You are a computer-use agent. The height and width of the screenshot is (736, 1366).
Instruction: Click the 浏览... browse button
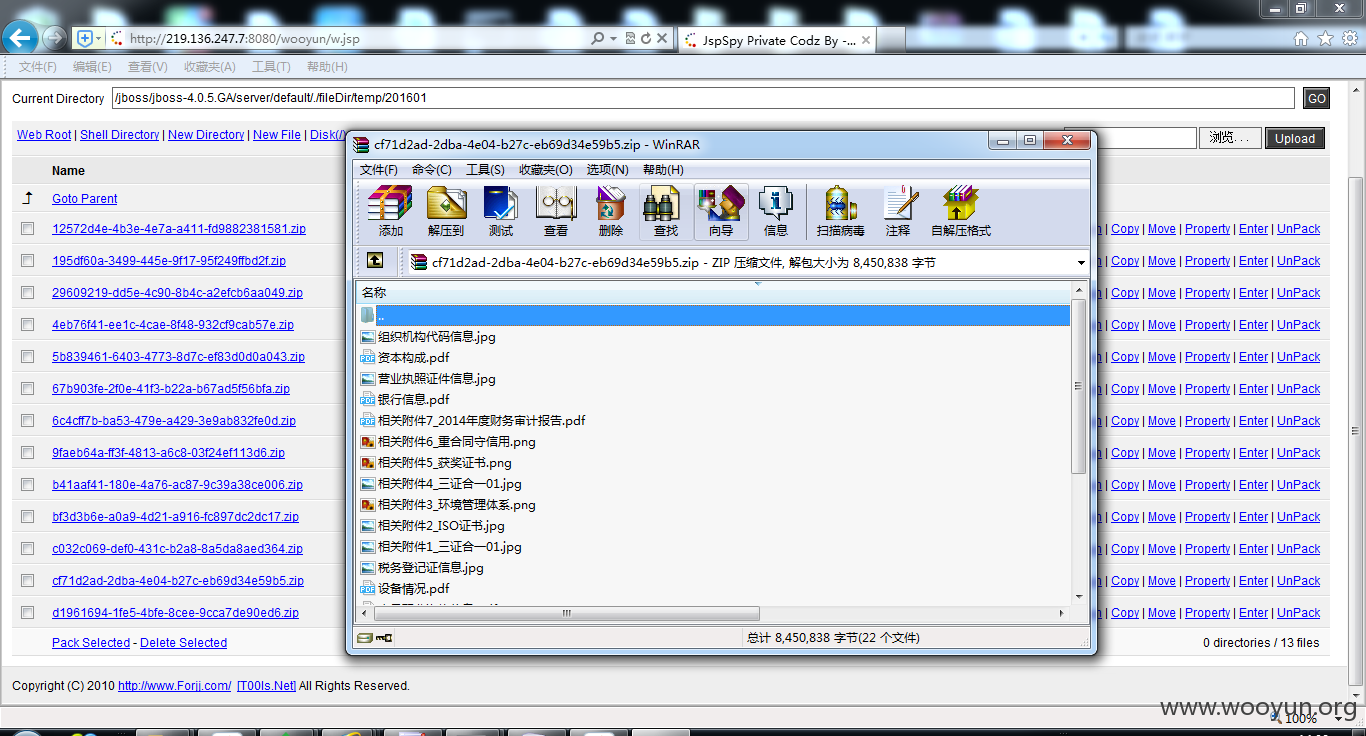point(1229,138)
